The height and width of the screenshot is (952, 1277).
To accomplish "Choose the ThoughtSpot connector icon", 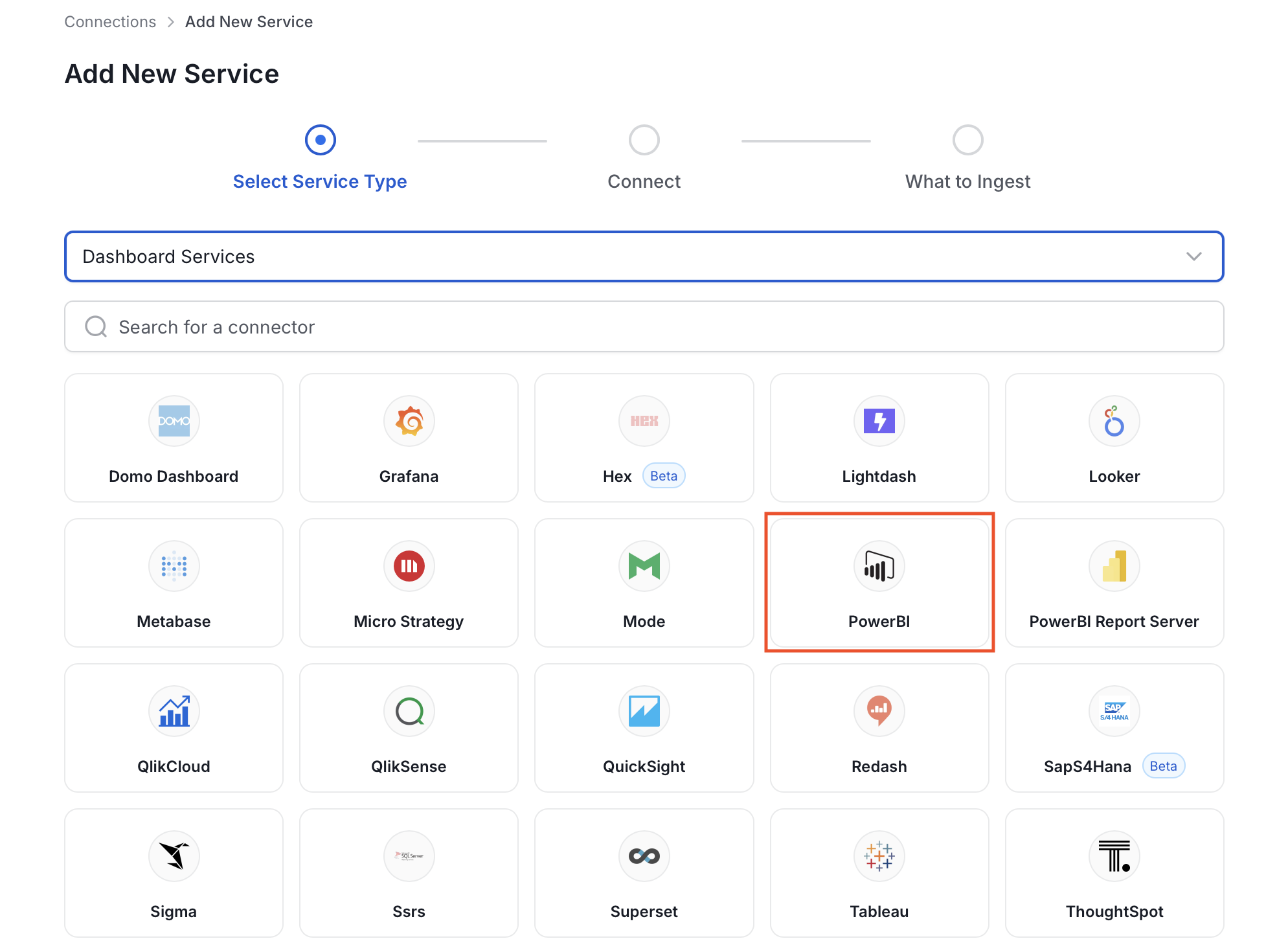I will point(1114,856).
